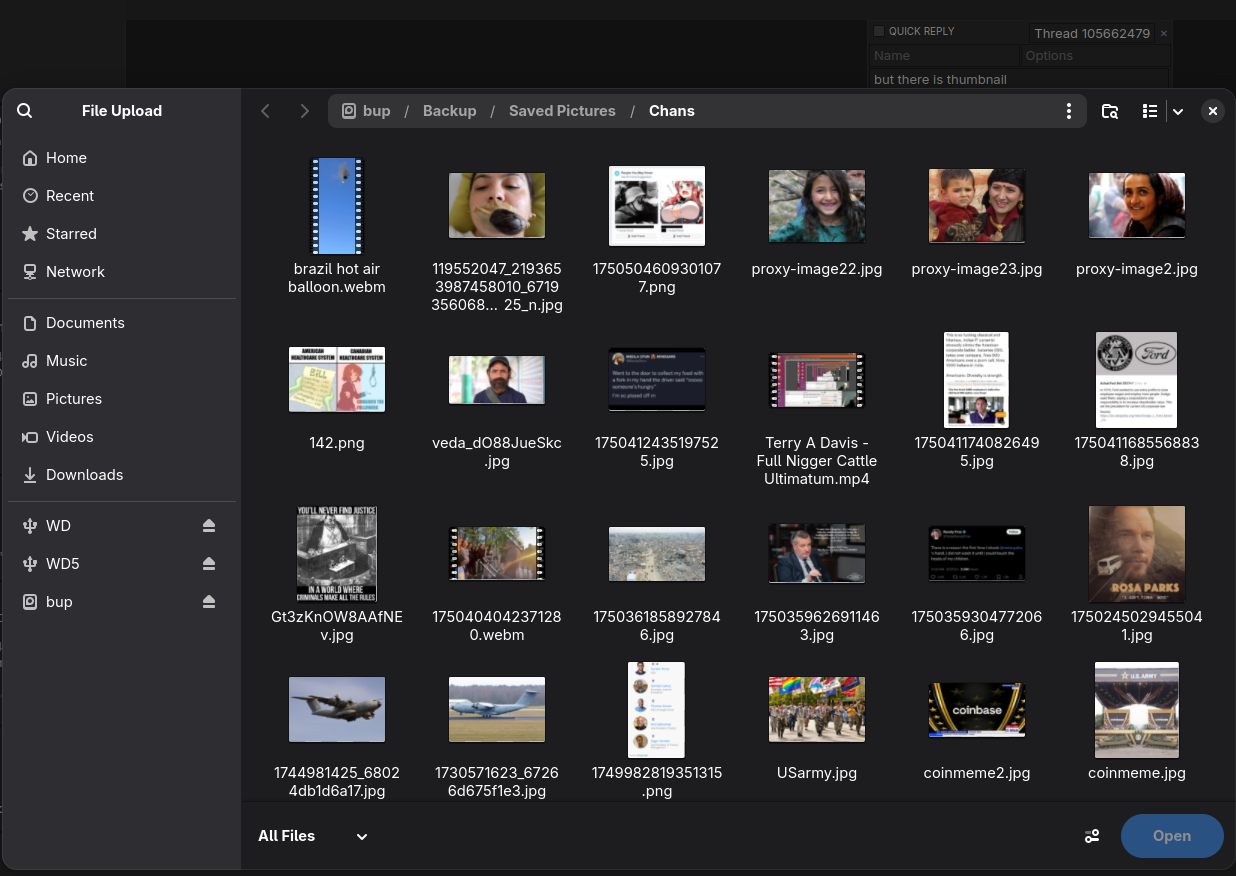The height and width of the screenshot is (876, 1236).
Task: Select the 119552047_219365... 25_n.jpg thumbnail
Action: [497, 205]
